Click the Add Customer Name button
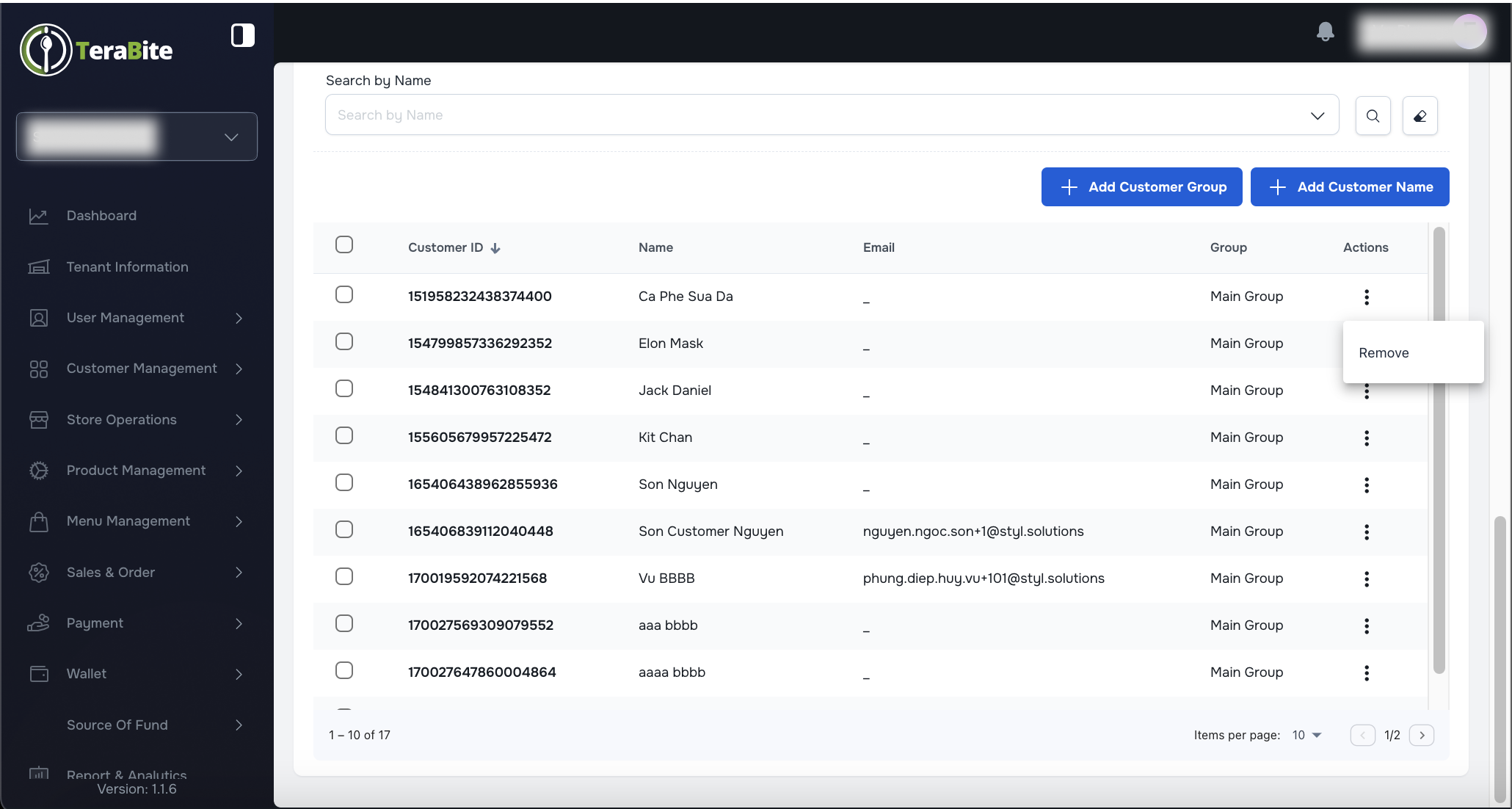The height and width of the screenshot is (809, 1512). tap(1350, 186)
